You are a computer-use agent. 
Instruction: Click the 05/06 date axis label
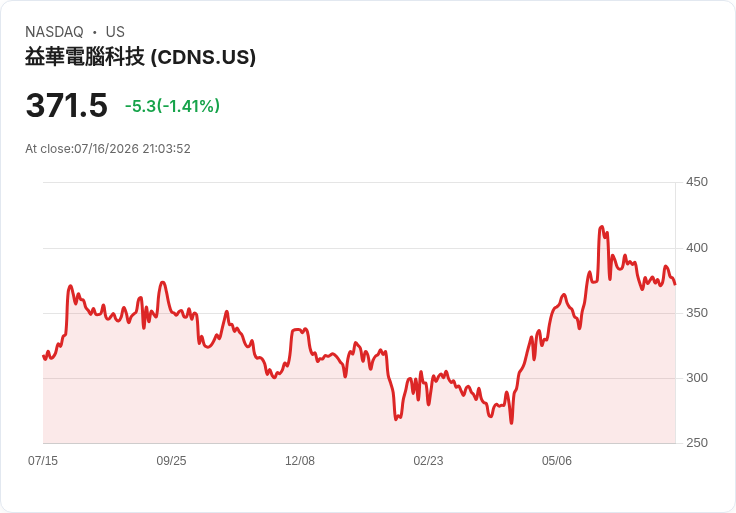(557, 460)
